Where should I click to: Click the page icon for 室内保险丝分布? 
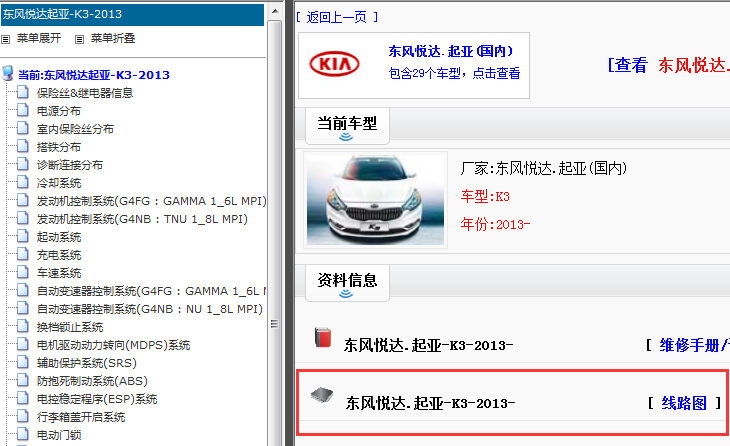23,128
